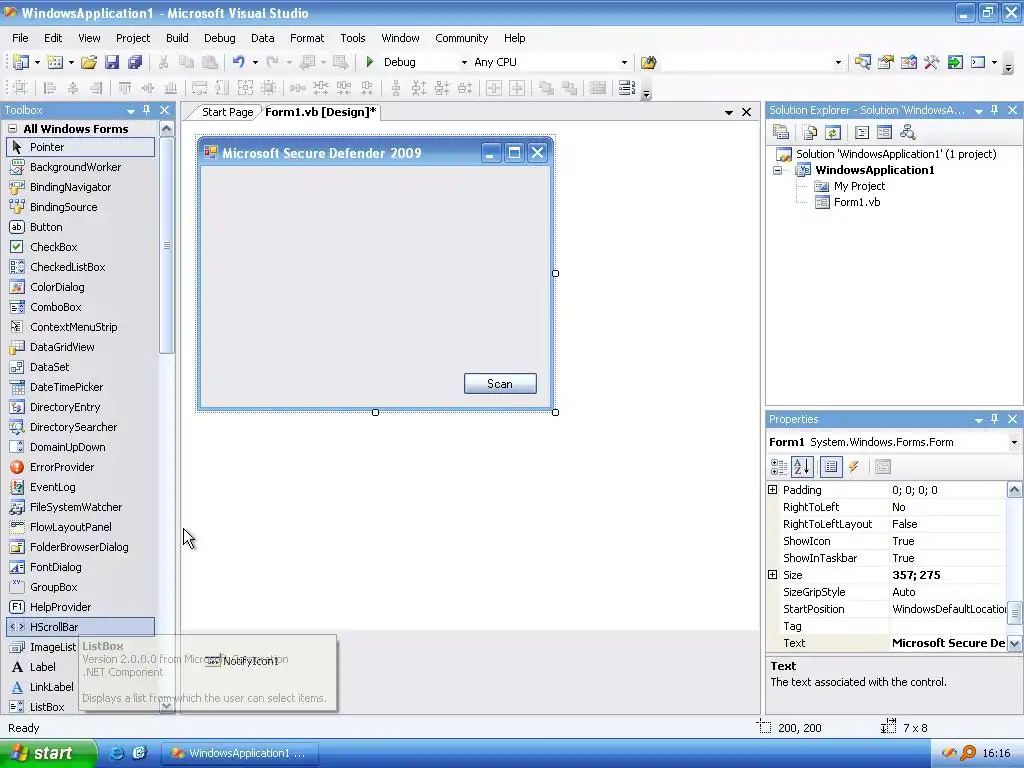Click the Scan button on the form
Viewport: 1024px width, 768px height.
[500, 384]
